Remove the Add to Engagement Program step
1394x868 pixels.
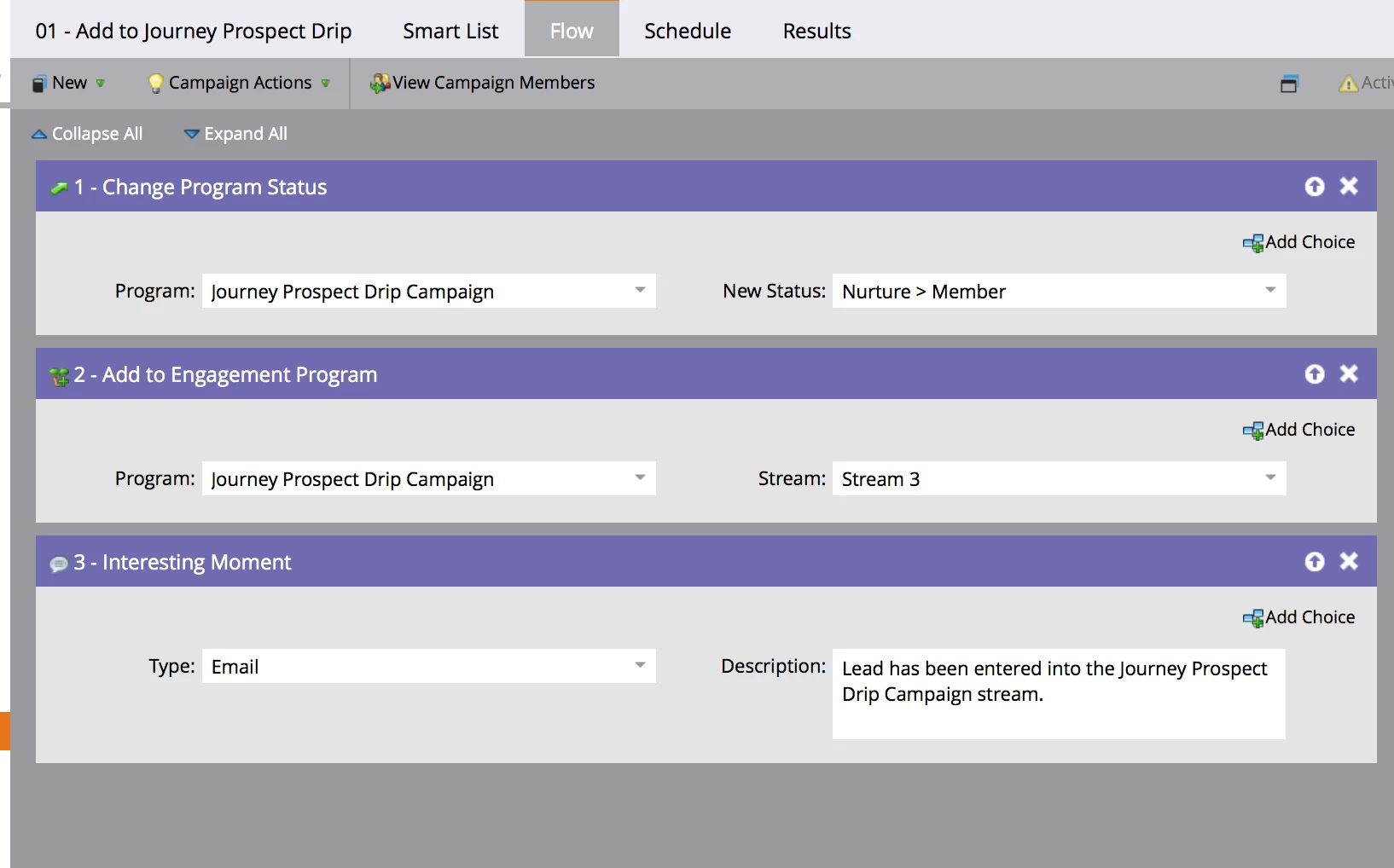point(1349,373)
